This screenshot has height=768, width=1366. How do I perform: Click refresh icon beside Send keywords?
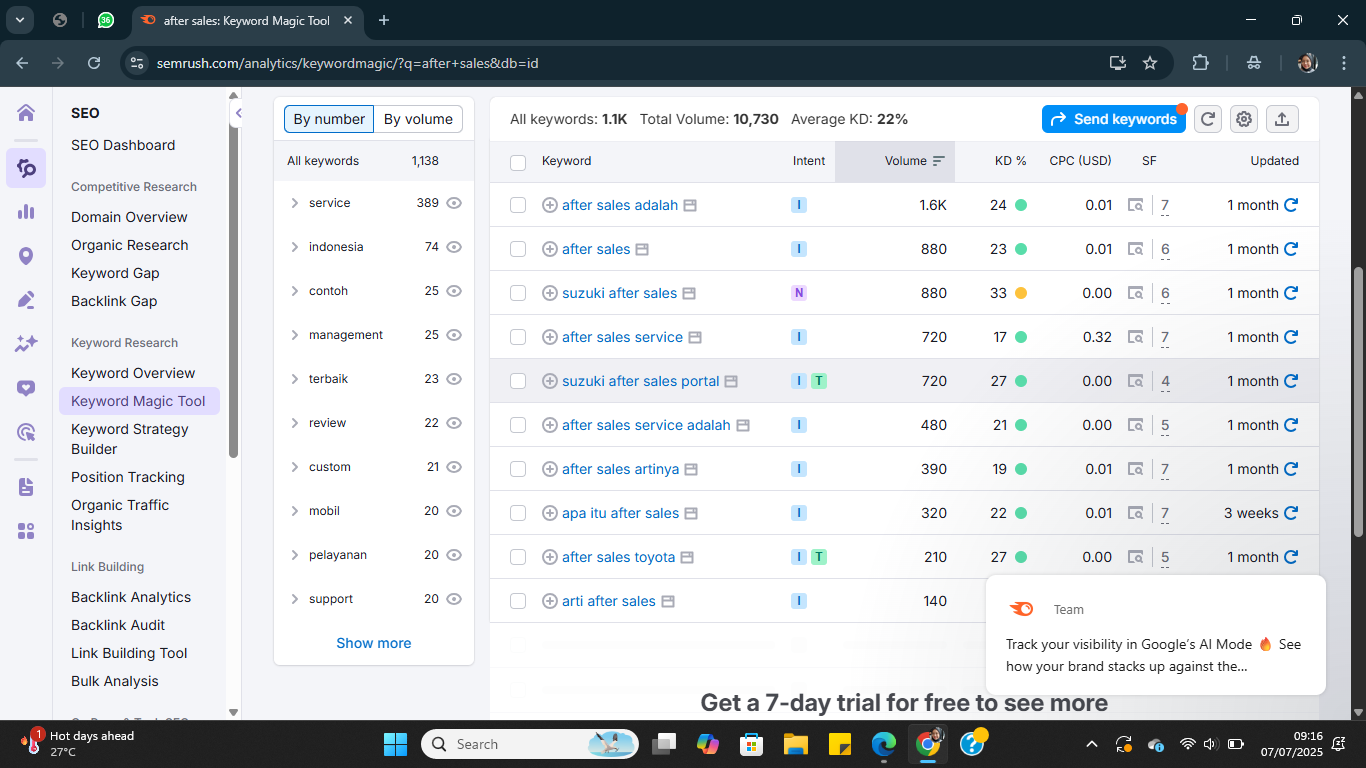tap(1208, 119)
